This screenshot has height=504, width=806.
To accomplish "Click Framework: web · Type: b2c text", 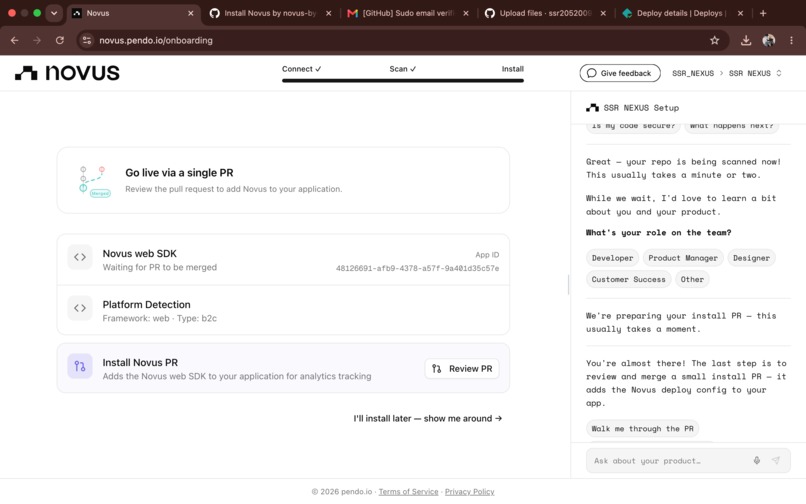I will [x=160, y=318].
